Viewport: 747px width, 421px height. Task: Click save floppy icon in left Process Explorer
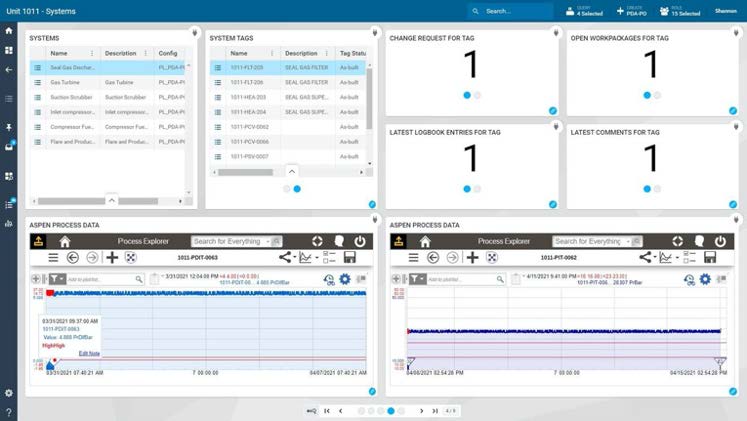pyautogui.click(x=350, y=258)
